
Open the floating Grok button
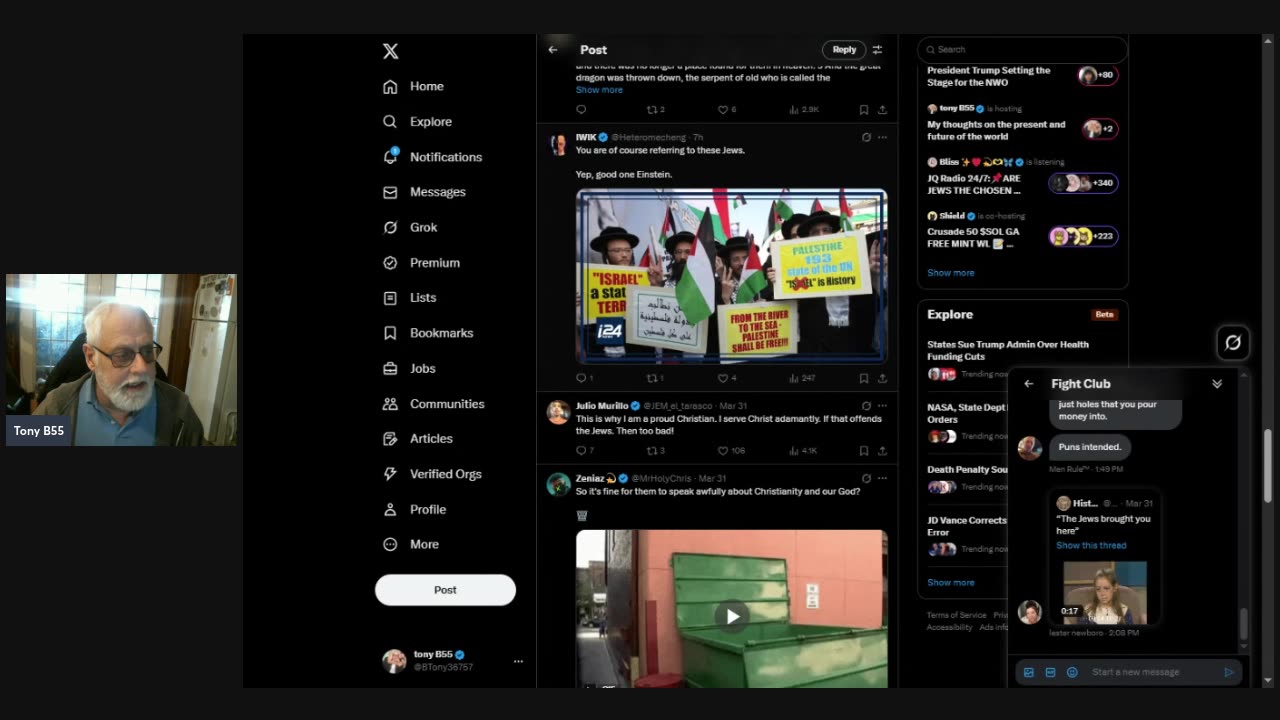tap(1233, 343)
